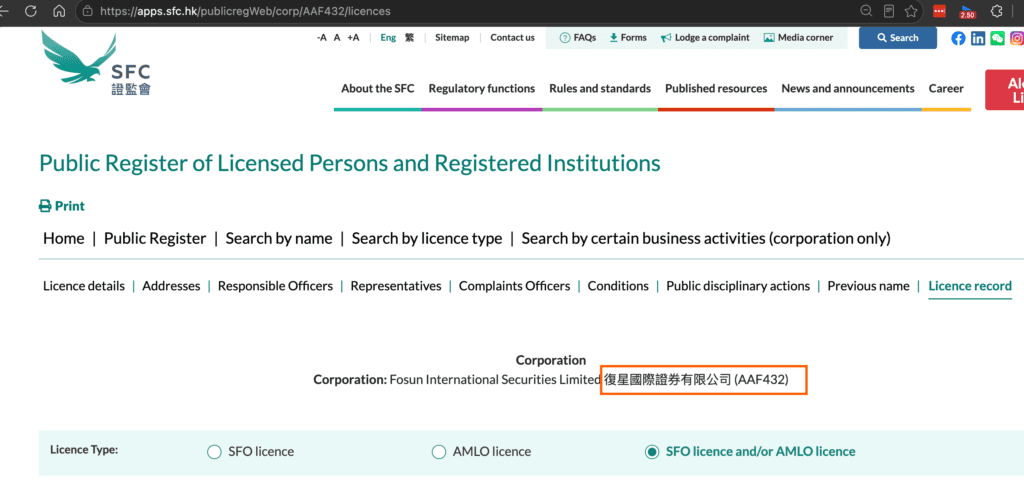Open Lodge a complaint link

click(705, 38)
